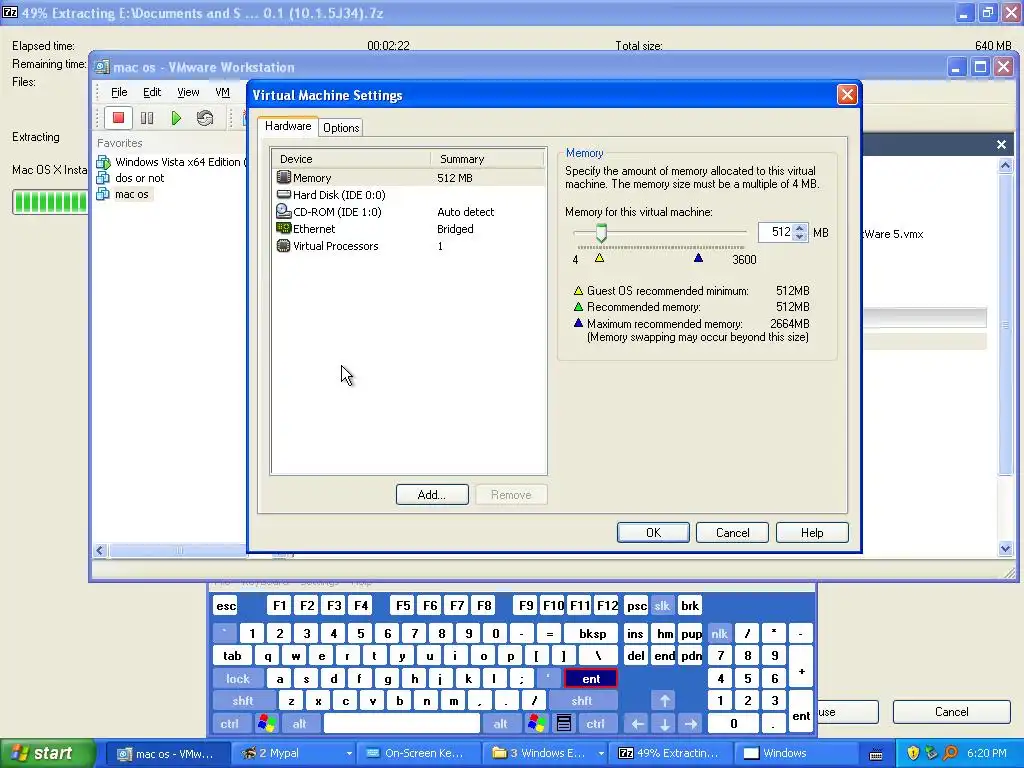The height and width of the screenshot is (768, 1024).
Task: Open the View menu in VMware
Action: click(188, 92)
